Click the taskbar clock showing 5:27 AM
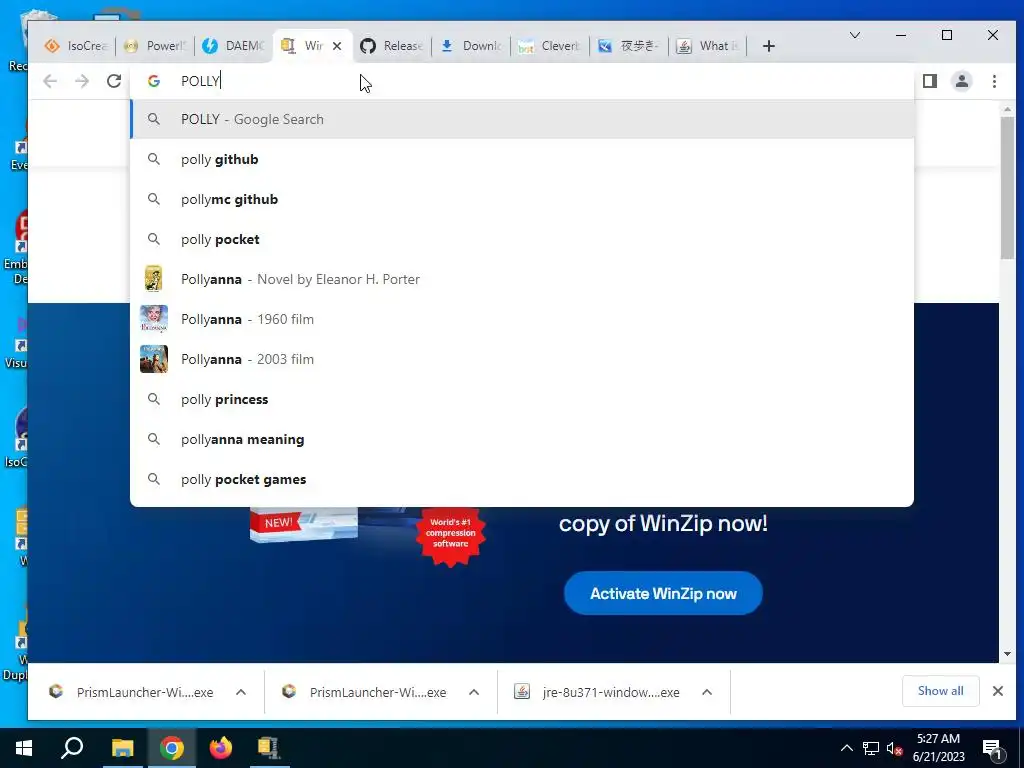The image size is (1024, 768). pos(938,748)
